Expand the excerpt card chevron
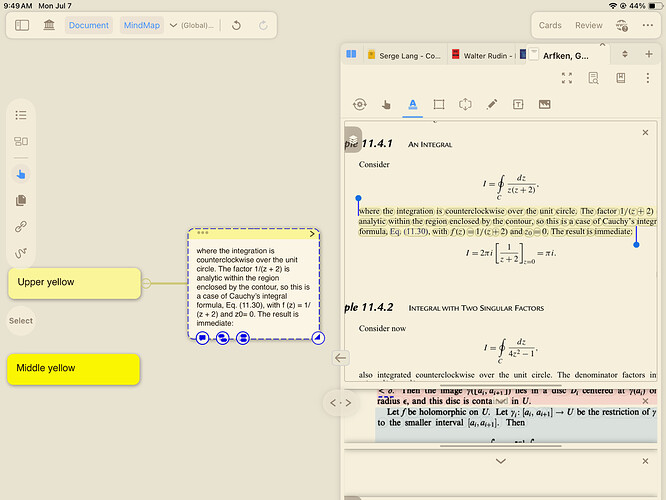The image size is (666, 500). [312, 234]
